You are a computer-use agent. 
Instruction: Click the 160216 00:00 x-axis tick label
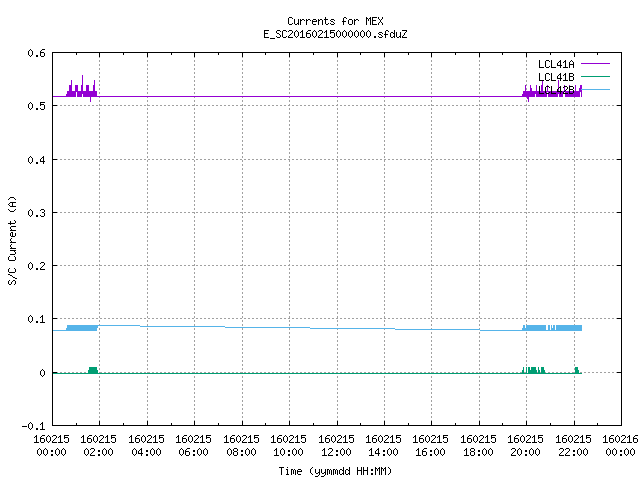click(620, 446)
